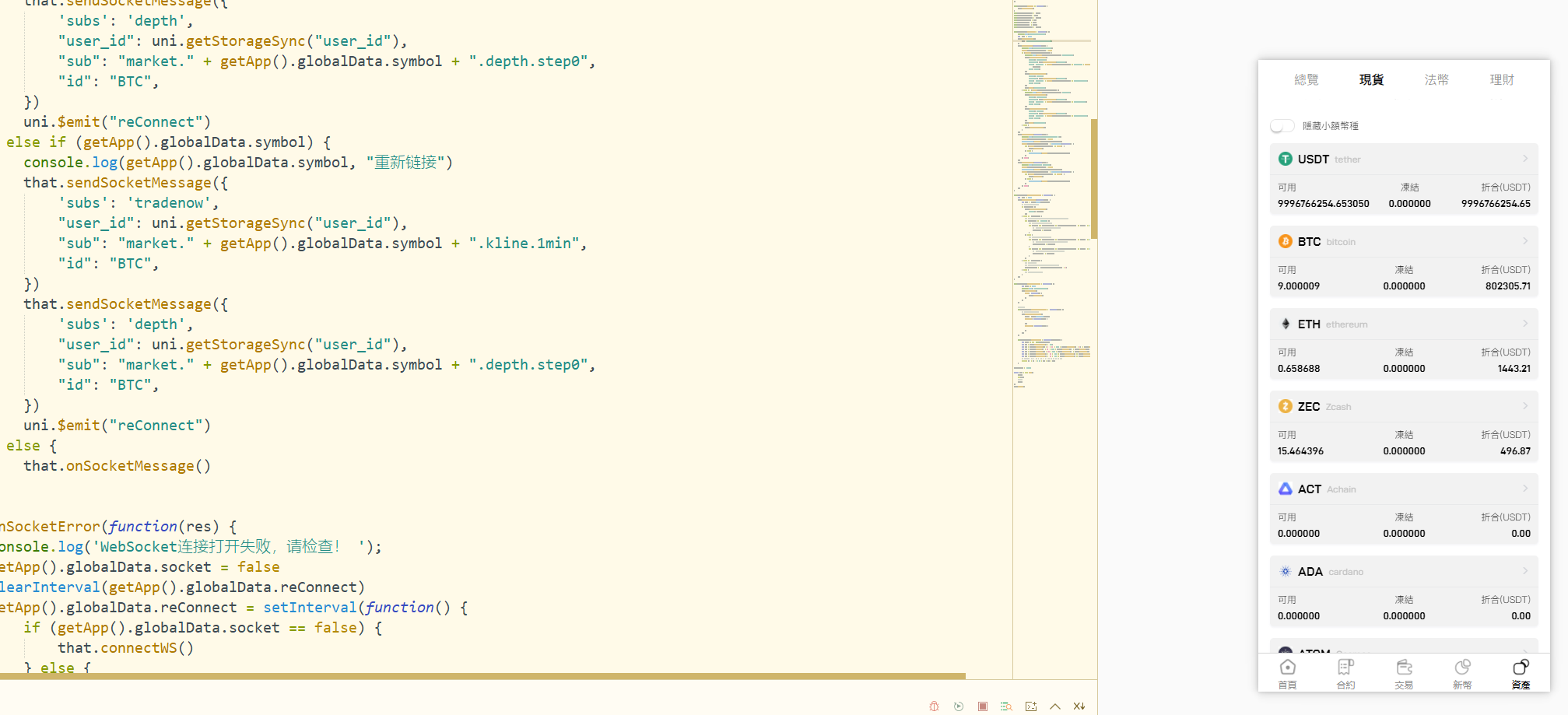Click the horizontal scrollbar under the code
The height and width of the screenshot is (715, 1568).
(x=482, y=676)
